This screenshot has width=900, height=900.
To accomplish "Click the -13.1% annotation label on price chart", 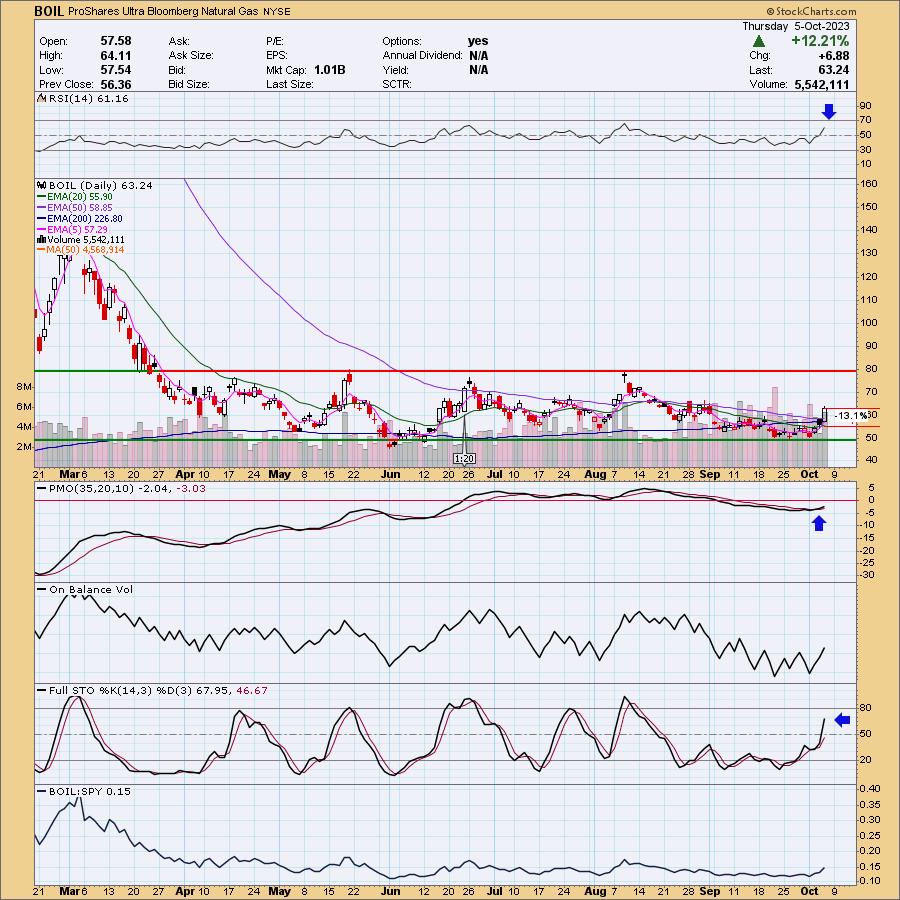I will [850, 416].
